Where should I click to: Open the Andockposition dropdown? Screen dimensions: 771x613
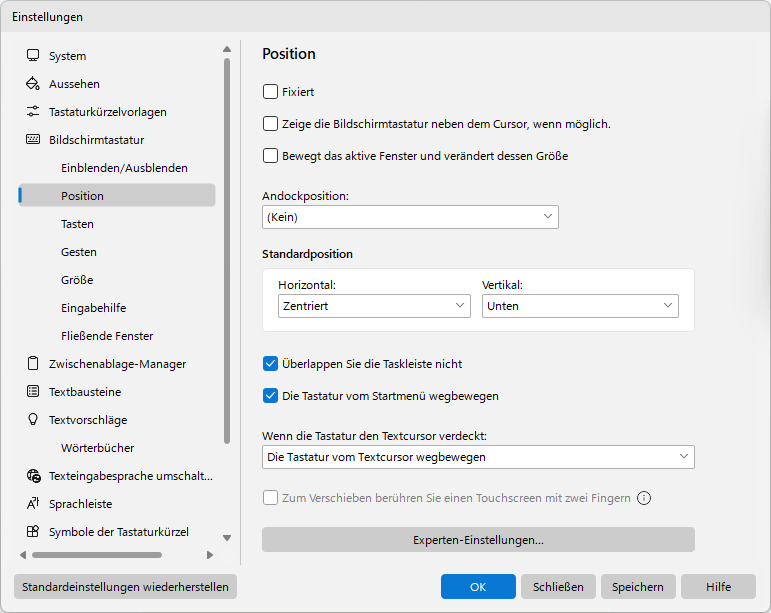(x=410, y=217)
